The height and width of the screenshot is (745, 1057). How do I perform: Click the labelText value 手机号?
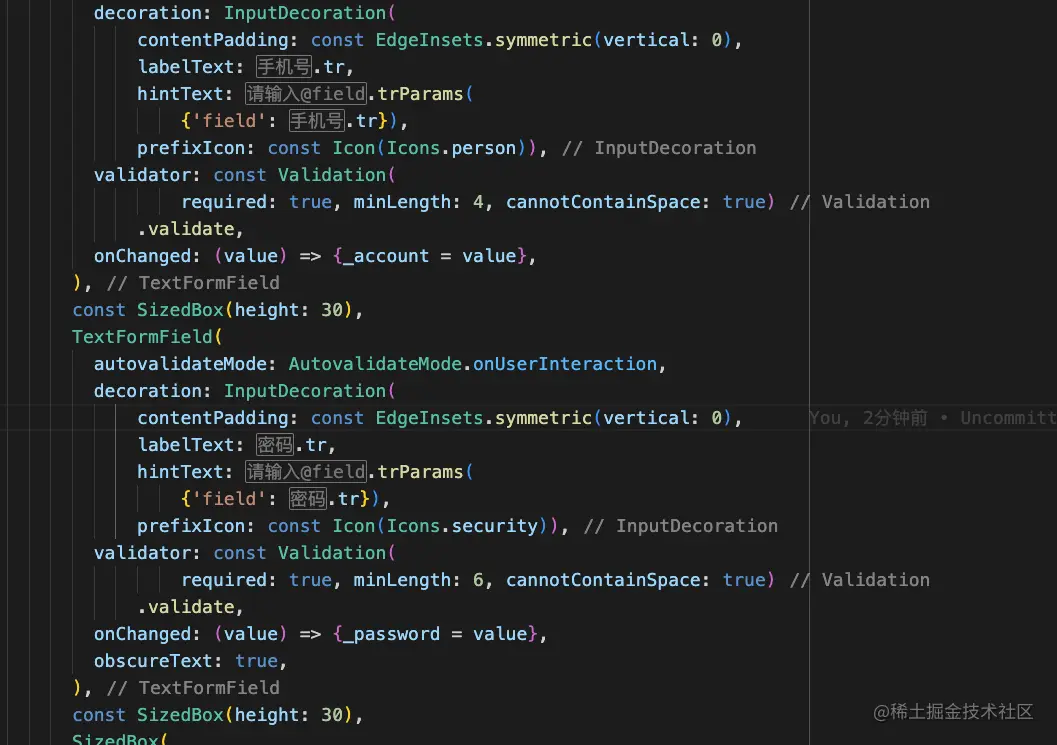click(284, 67)
